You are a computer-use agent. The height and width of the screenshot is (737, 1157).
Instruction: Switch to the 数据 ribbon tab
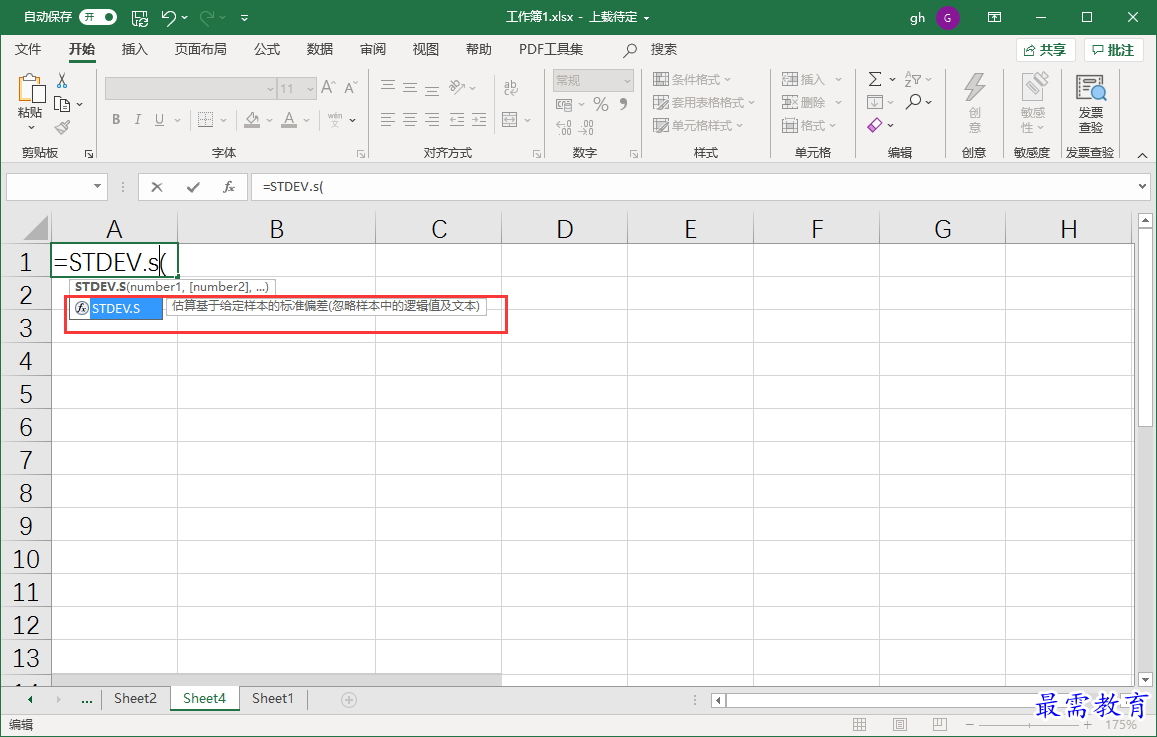(x=320, y=49)
